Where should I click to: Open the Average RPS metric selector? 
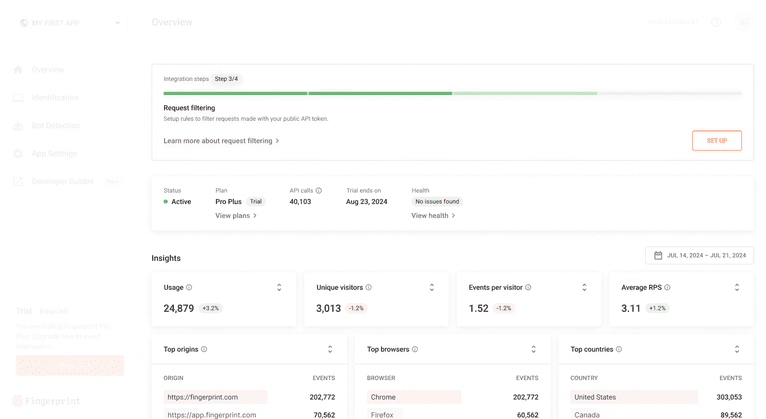(737, 288)
